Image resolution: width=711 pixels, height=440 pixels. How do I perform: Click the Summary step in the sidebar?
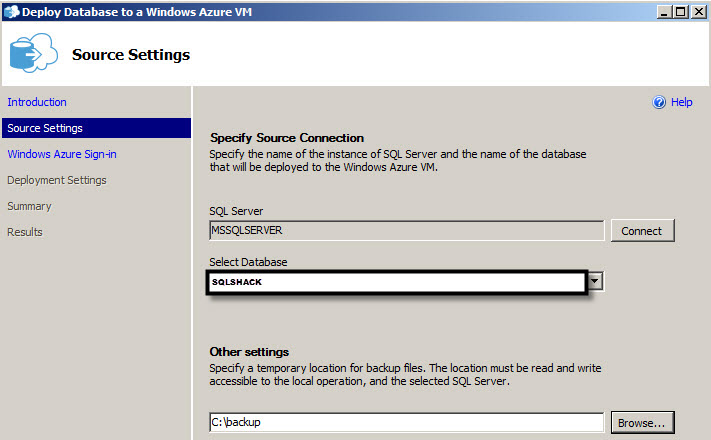click(29, 206)
